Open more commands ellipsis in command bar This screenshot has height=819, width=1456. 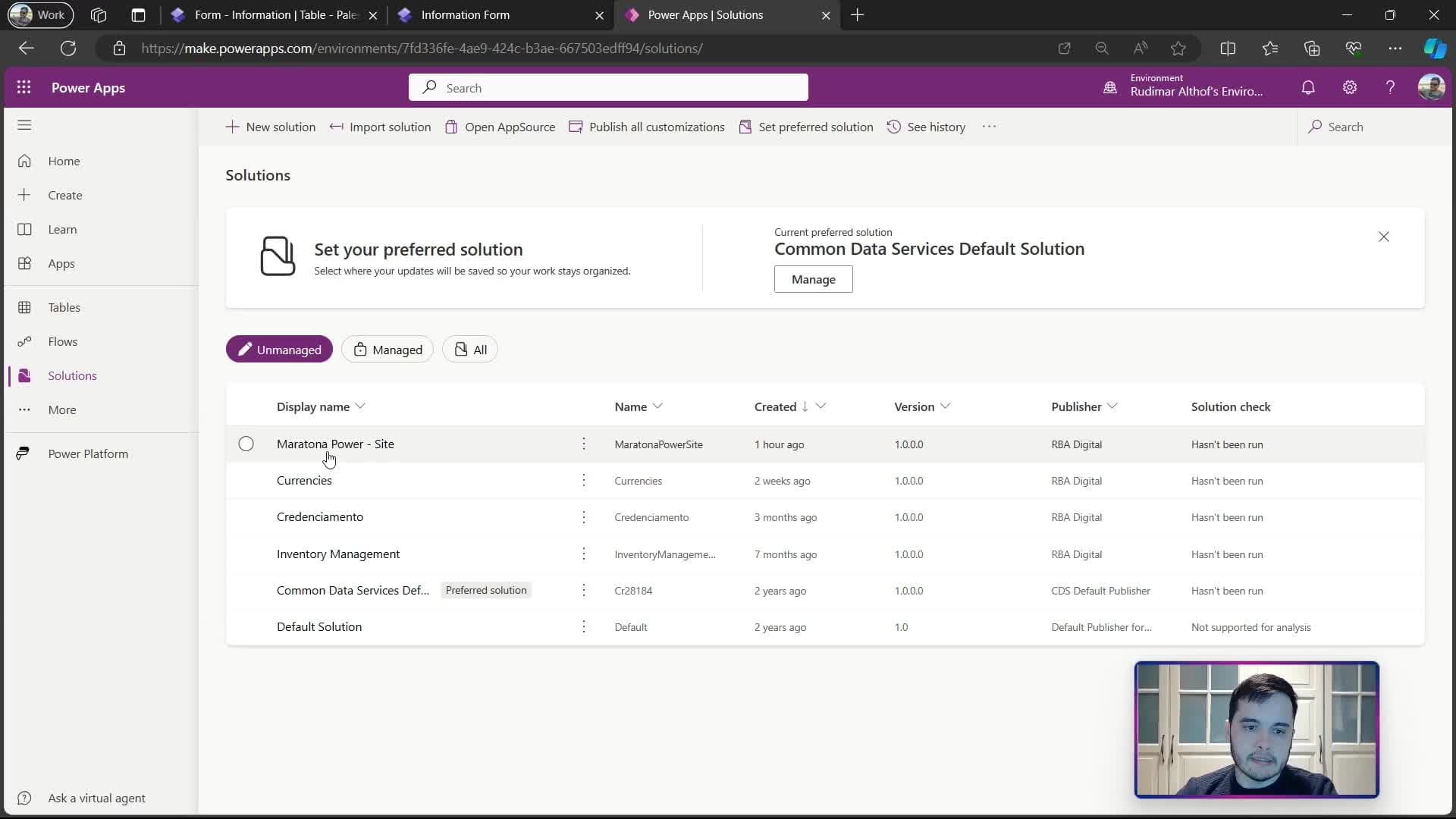[989, 127]
